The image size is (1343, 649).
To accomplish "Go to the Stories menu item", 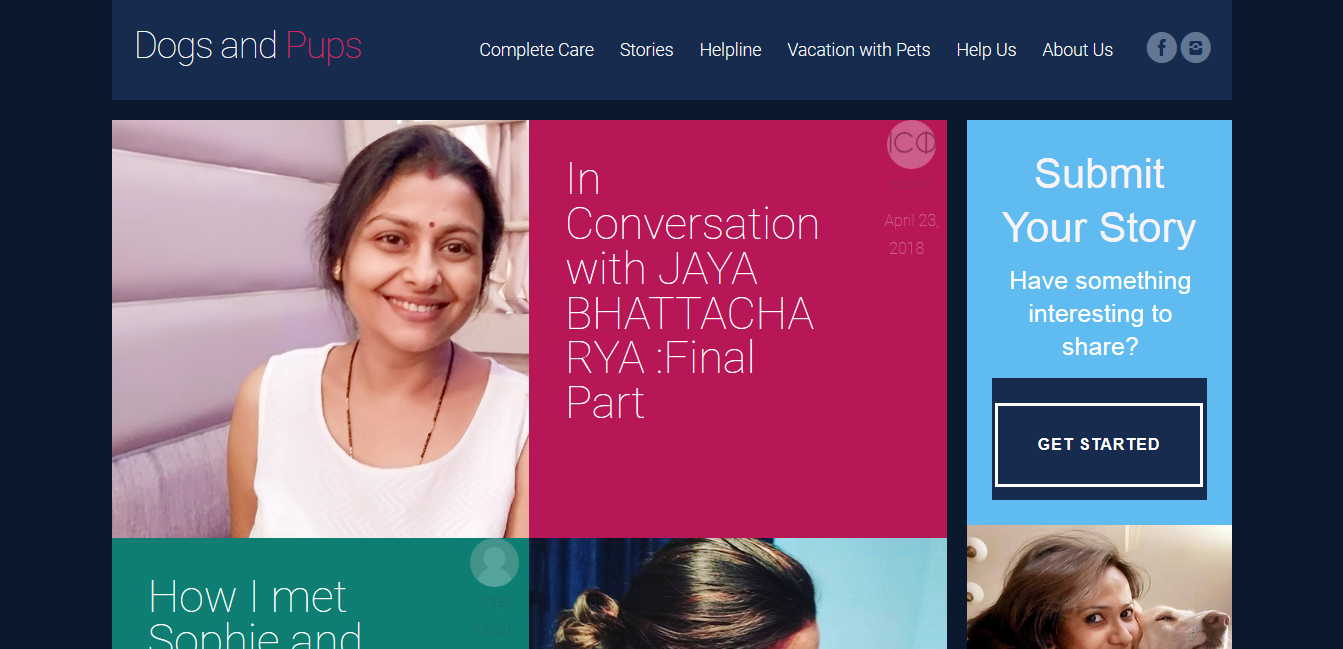I will click(x=646, y=50).
